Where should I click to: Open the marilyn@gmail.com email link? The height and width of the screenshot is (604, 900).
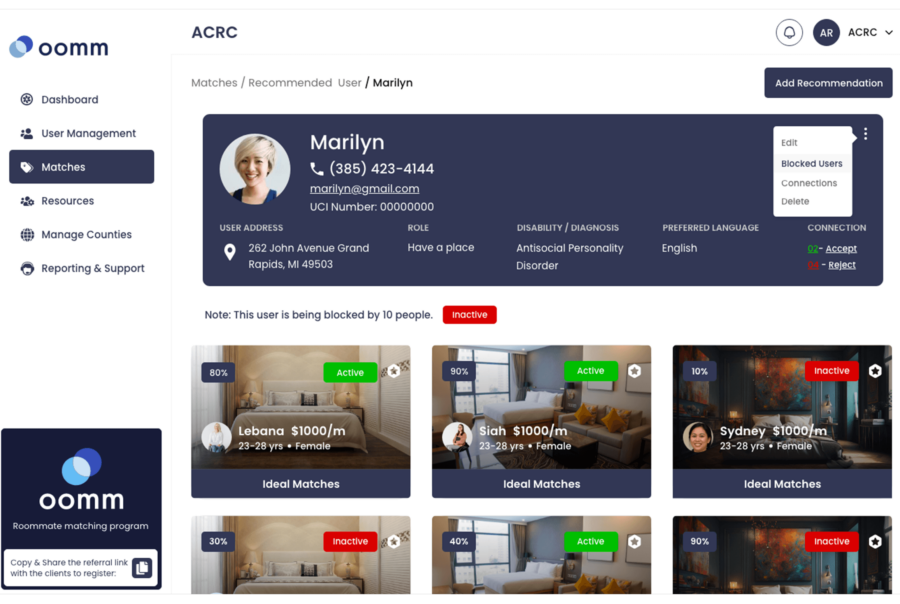pos(366,188)
